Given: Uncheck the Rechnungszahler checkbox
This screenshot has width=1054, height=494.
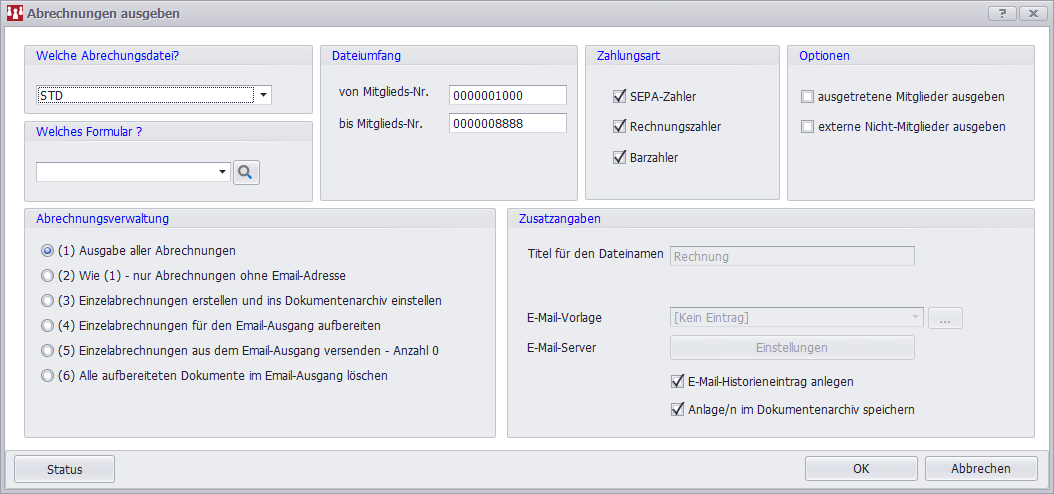Looking at the screenshot, I should point(619,127).
